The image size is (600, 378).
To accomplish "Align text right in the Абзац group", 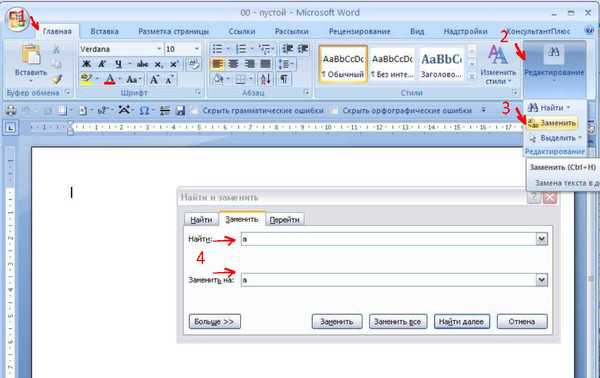I will (x=249, y=64).
